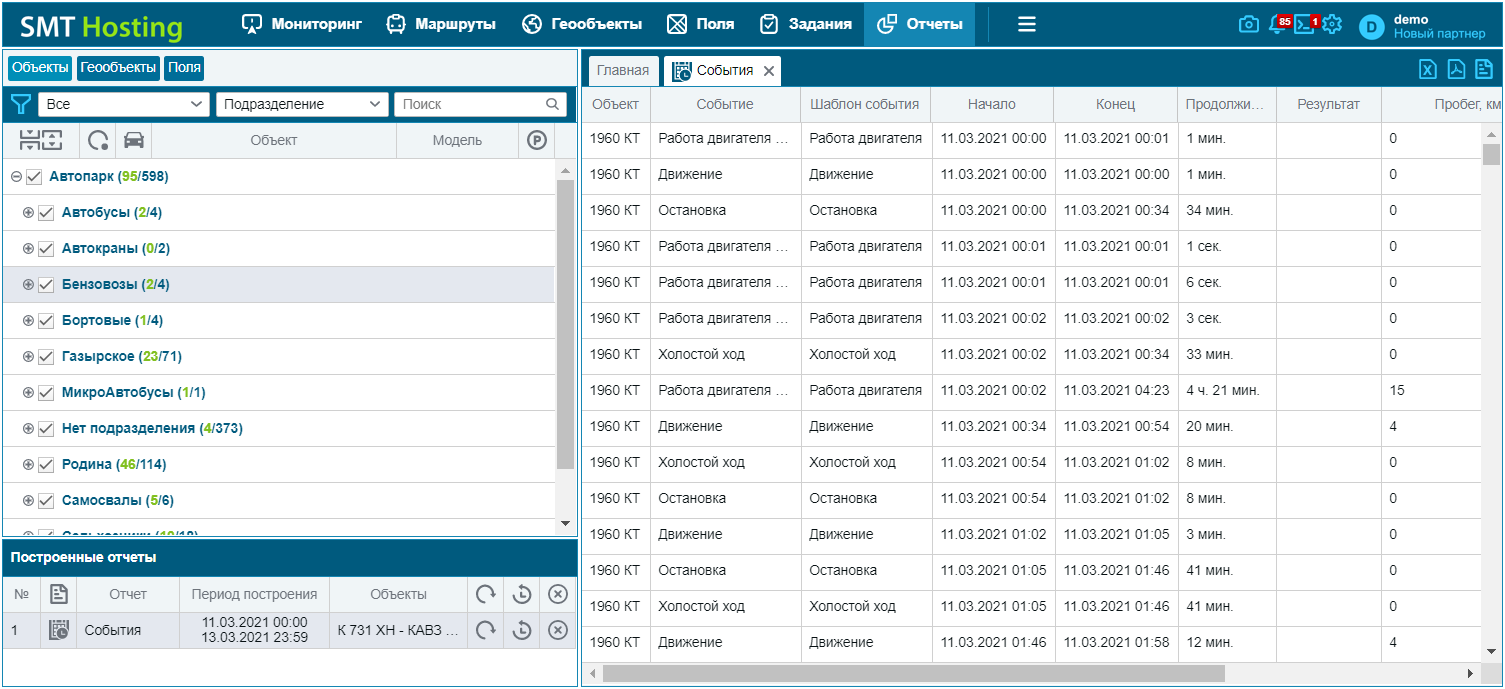
Task: Toggle the Бортовые group checkbox
Action: pyautogui.click(x=46, y=321)
